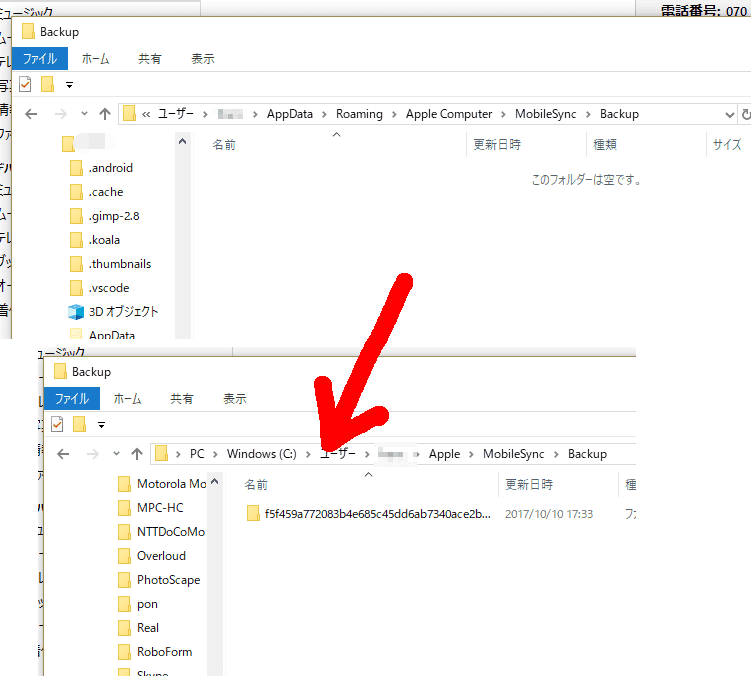Open 表示 tab in top Backup window
Image resolution: width=751 pixels, height=676 pixels.
point(203,59)
